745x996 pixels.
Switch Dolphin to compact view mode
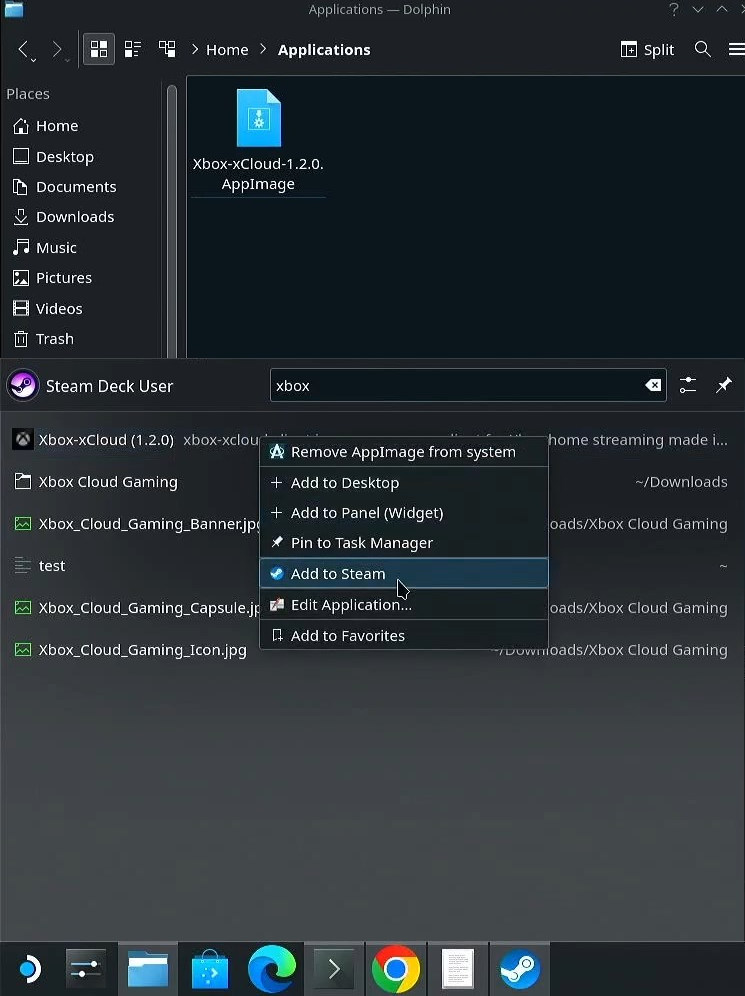(x=133, y=49)
